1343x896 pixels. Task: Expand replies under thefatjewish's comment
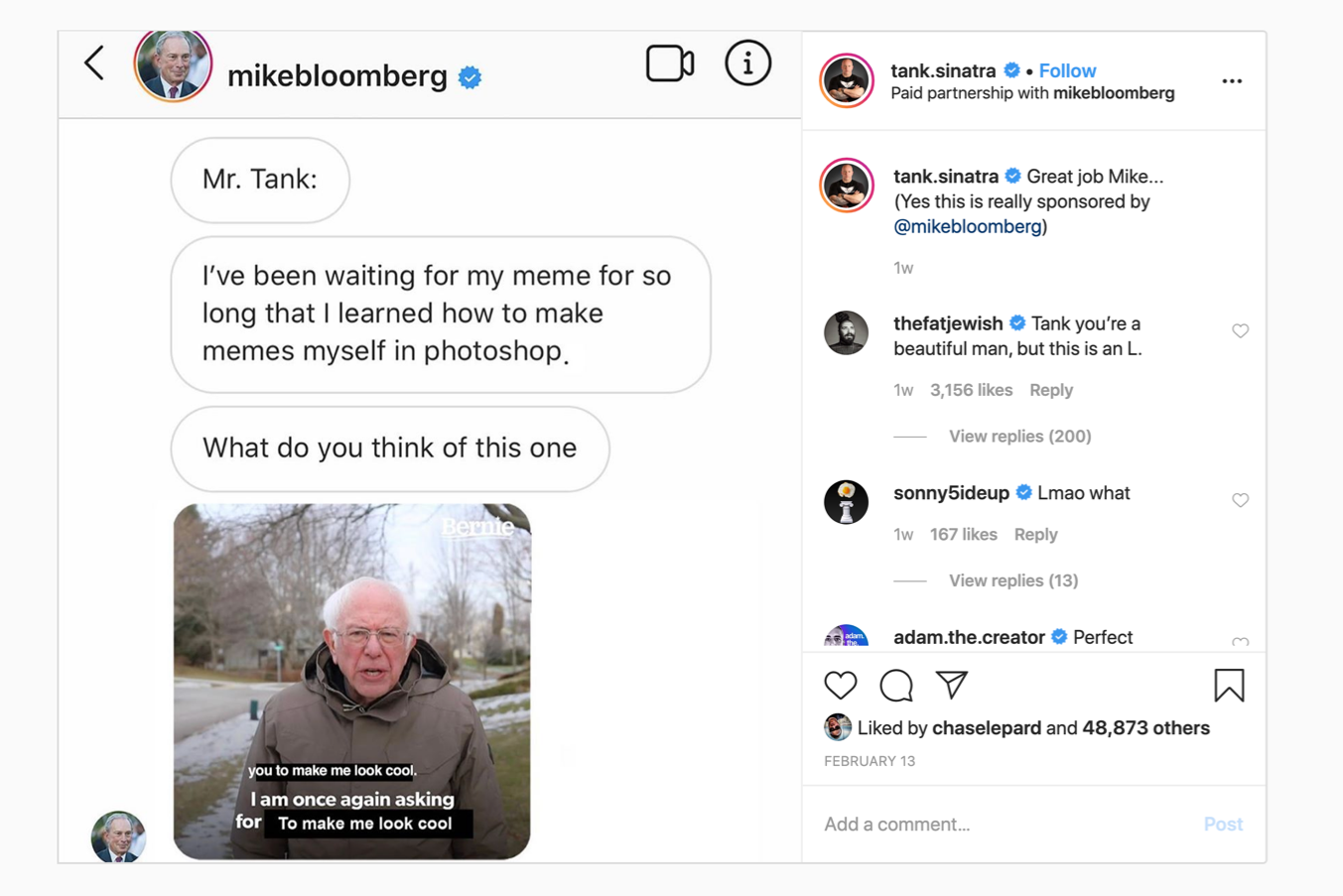[x=1019, y=436]
